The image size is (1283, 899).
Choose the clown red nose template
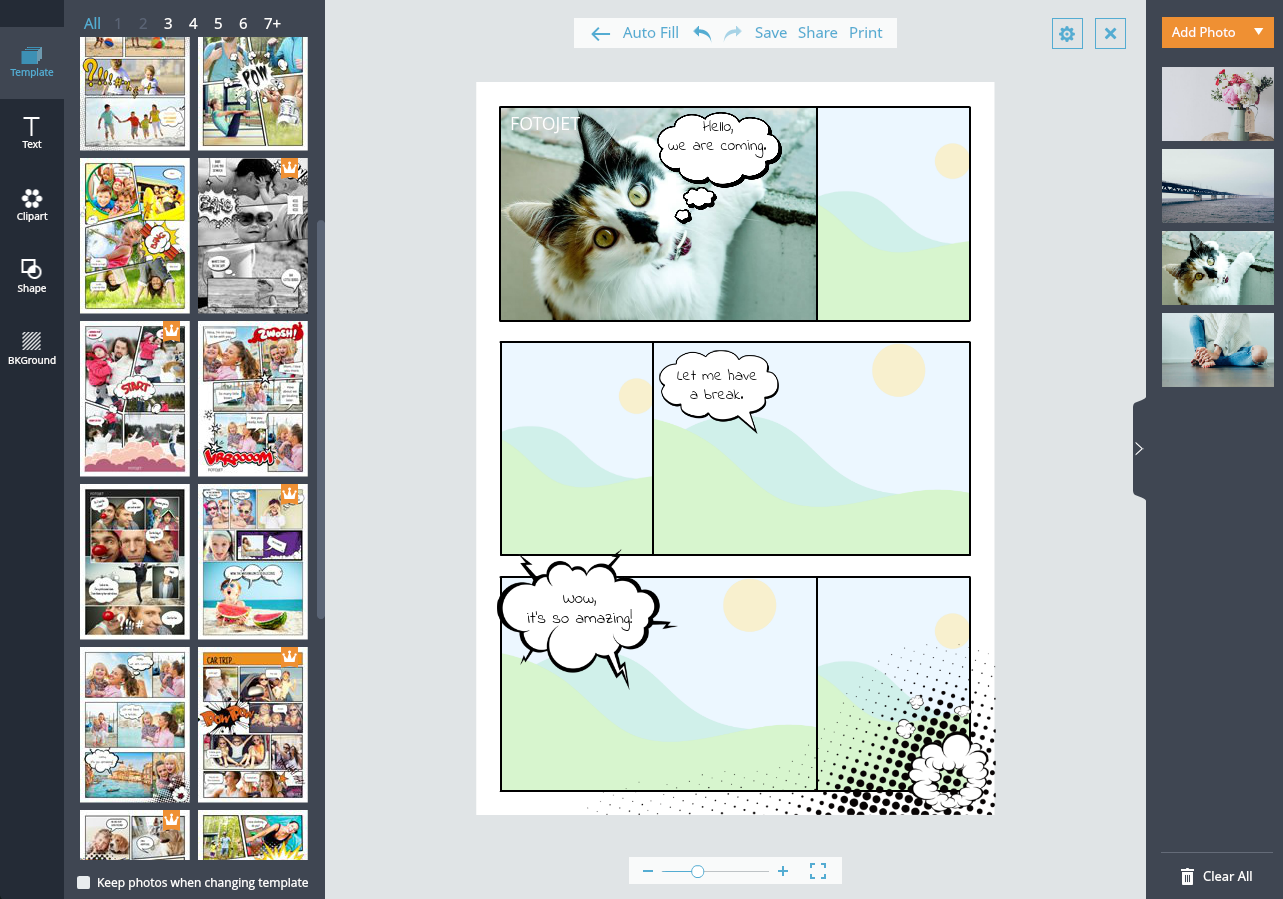coord(135,561)
